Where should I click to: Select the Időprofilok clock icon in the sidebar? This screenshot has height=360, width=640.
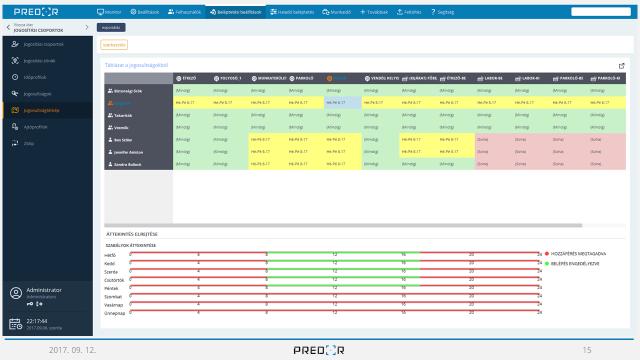pyautogui.click(x=15, y=77)
